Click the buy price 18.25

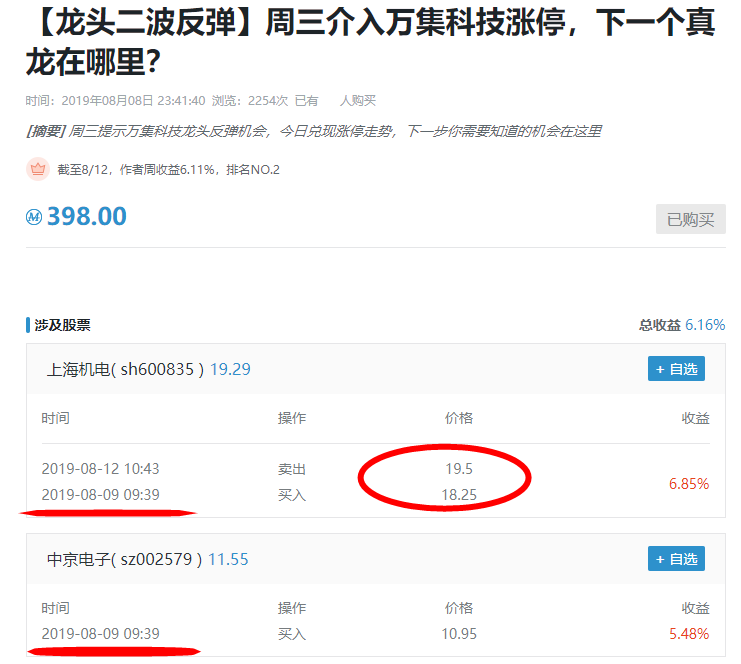pyautogui.click(x=459, y=495)
